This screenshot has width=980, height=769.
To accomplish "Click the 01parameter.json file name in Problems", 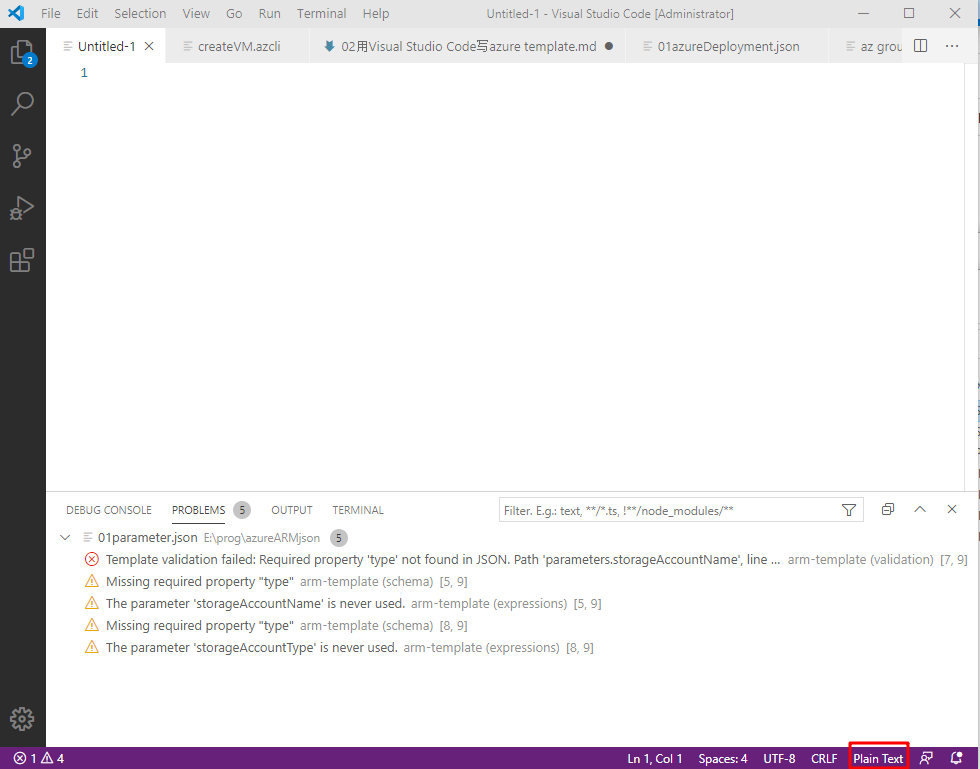I will [x=148, y=538].
